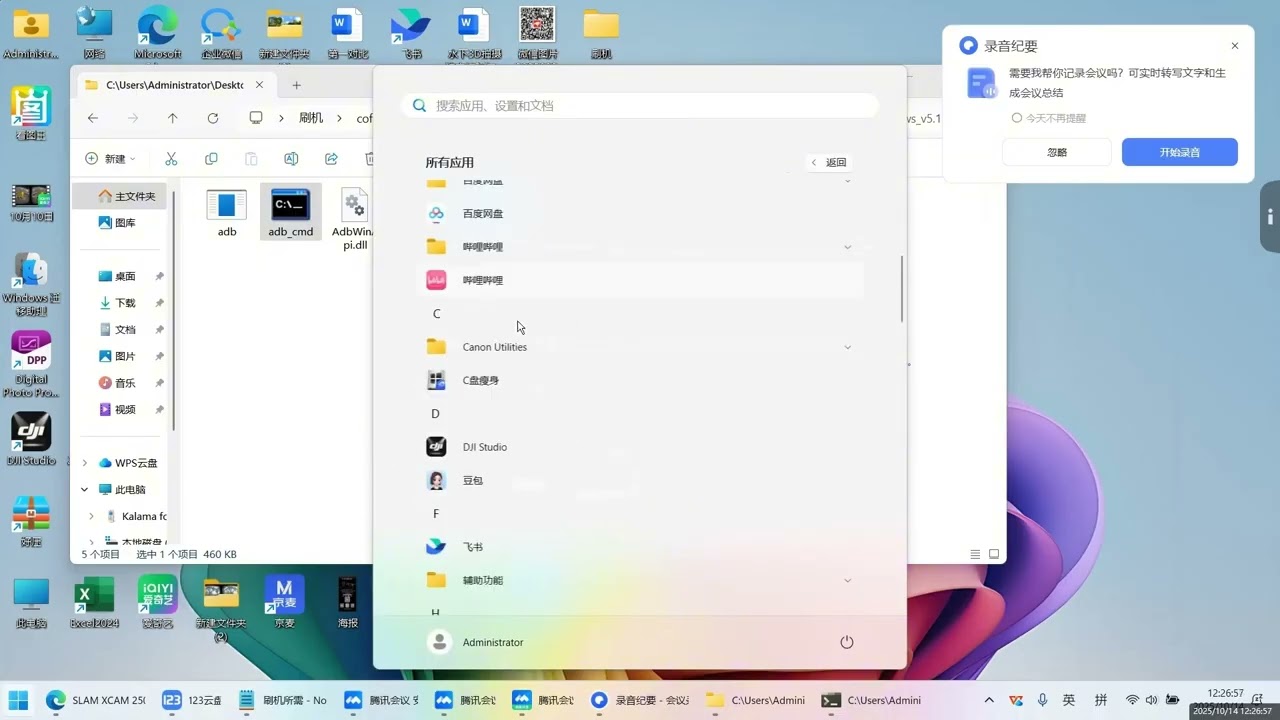Select the adb_cmd file in Explorer
The image size is (1280, 720).
coord(290,213)
